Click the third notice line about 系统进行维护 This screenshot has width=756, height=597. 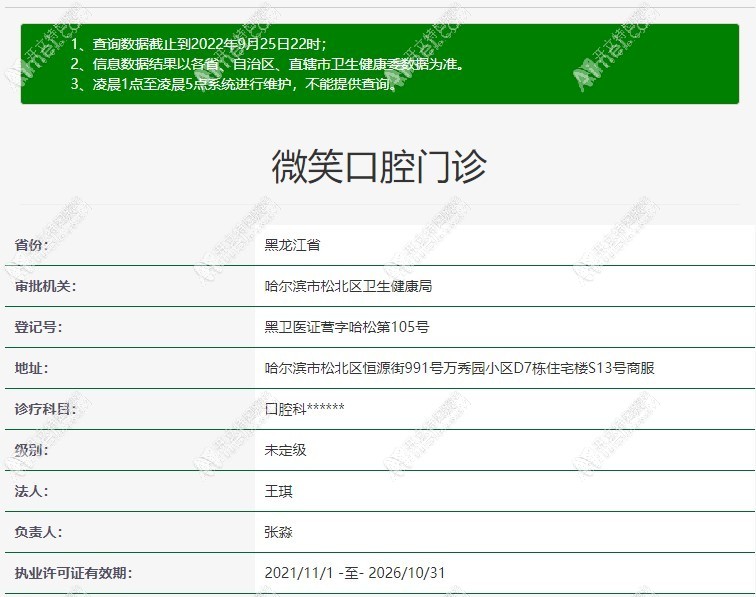tap(232, 84)
